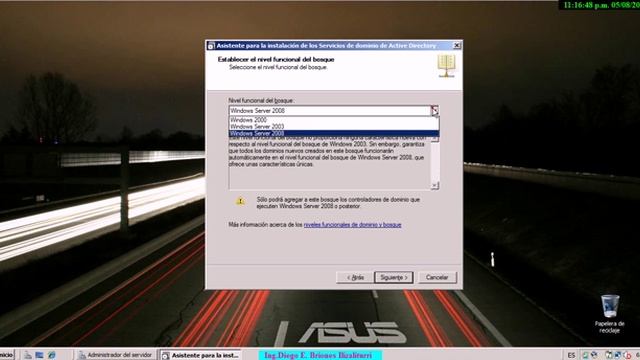Open the forest functional level dropdown arrow

[x=435, y=111]
